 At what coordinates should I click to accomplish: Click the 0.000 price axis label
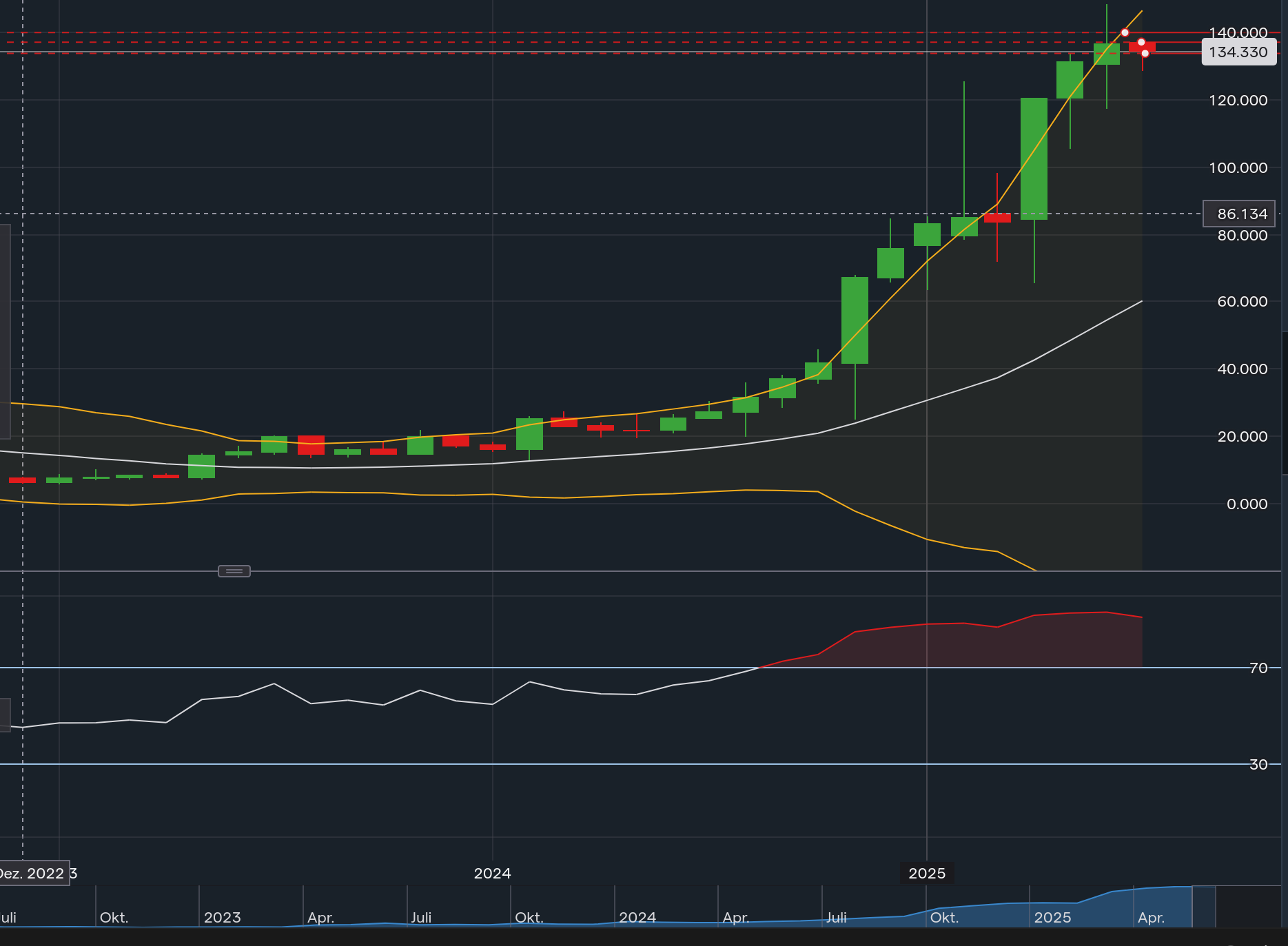[1247, 504]
